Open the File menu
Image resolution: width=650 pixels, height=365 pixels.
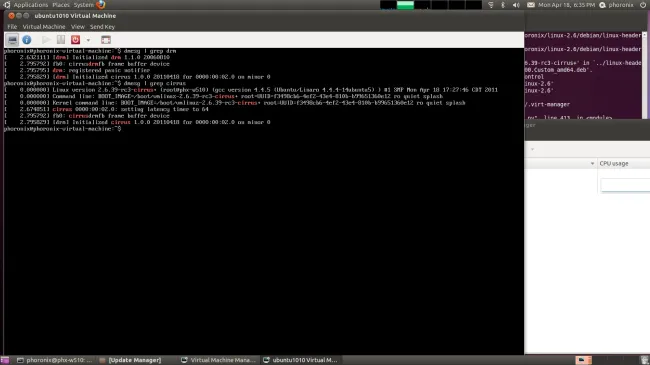coord(12,27)
